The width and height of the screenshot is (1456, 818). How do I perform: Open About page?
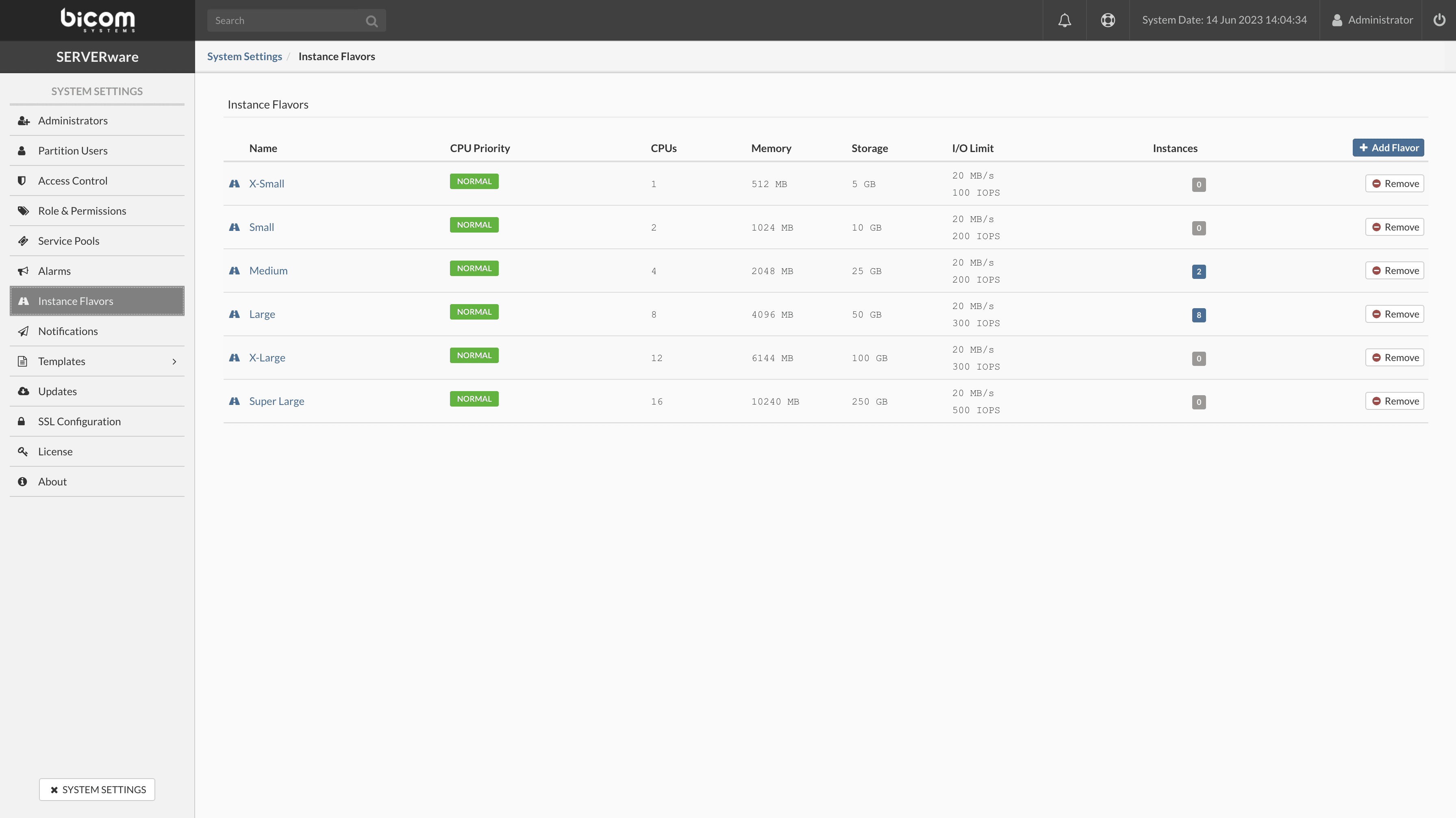pyautogui.click(x=97, y=482)
